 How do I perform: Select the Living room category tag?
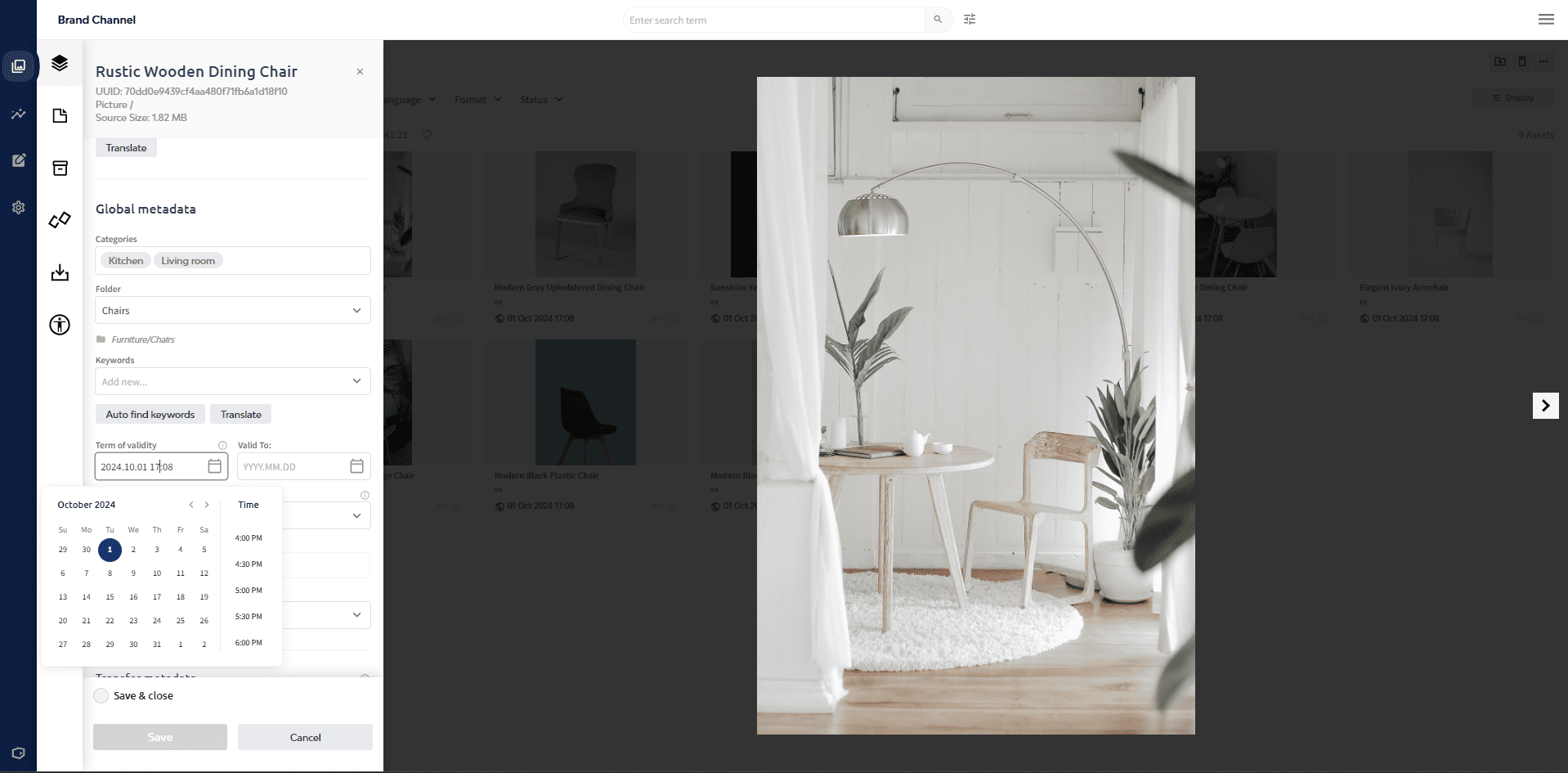[x=188, y=261]
